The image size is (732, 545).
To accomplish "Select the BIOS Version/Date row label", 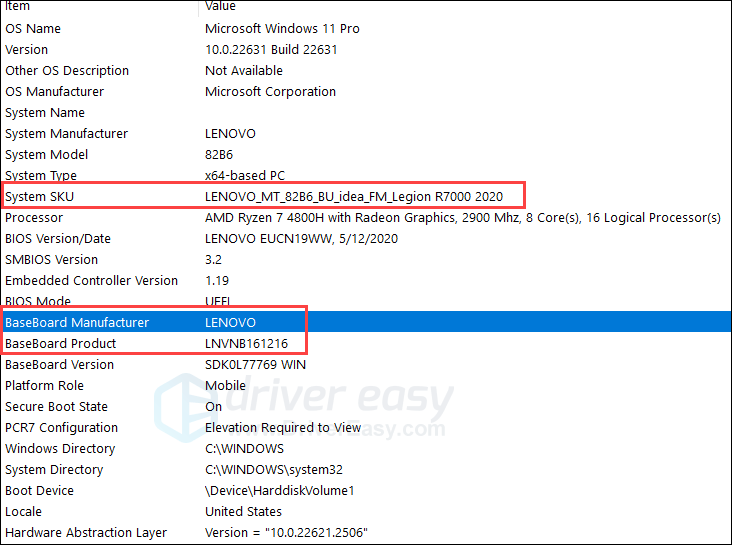I will (x=58, y=239).
